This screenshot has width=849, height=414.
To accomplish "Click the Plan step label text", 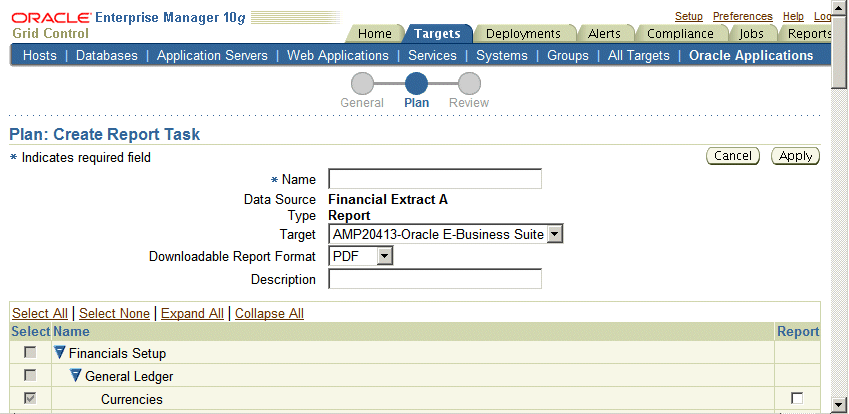I will pos(416,103).
